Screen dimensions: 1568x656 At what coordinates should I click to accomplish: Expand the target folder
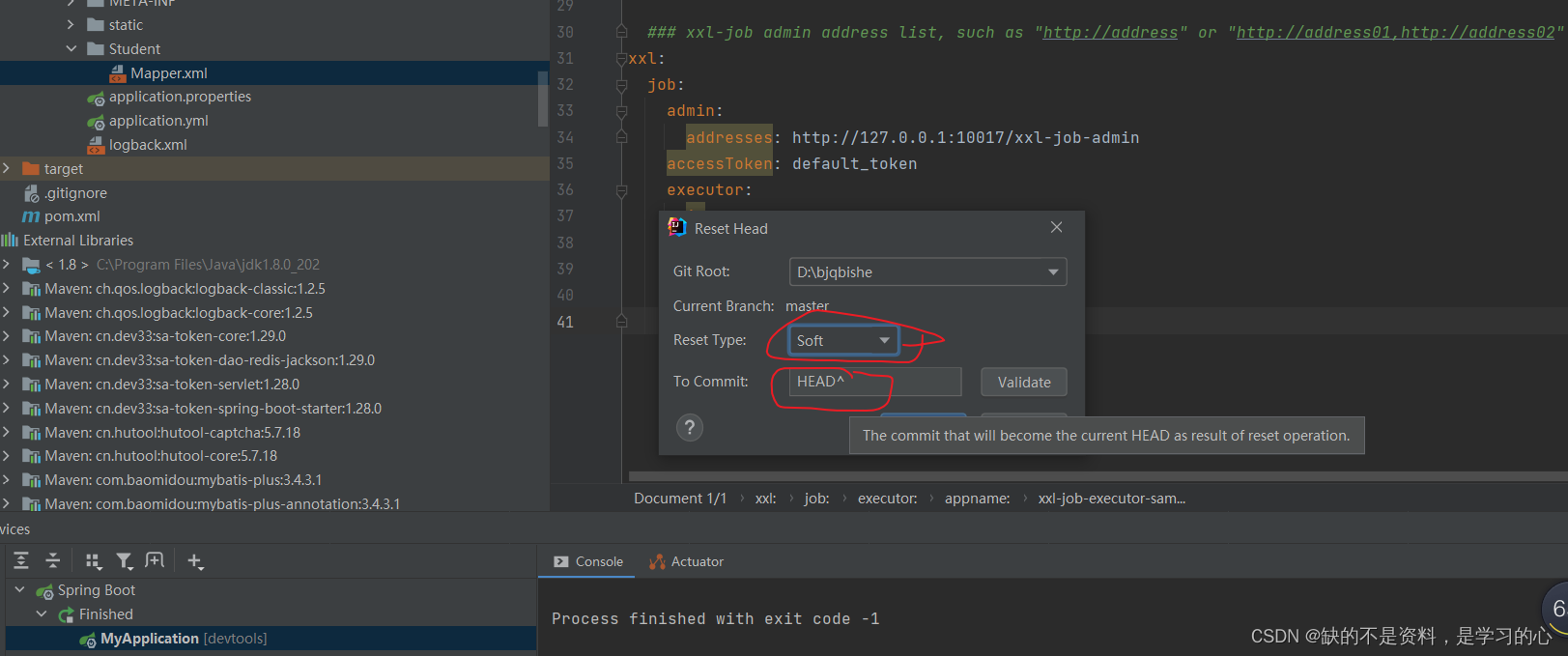click(6, 169)
